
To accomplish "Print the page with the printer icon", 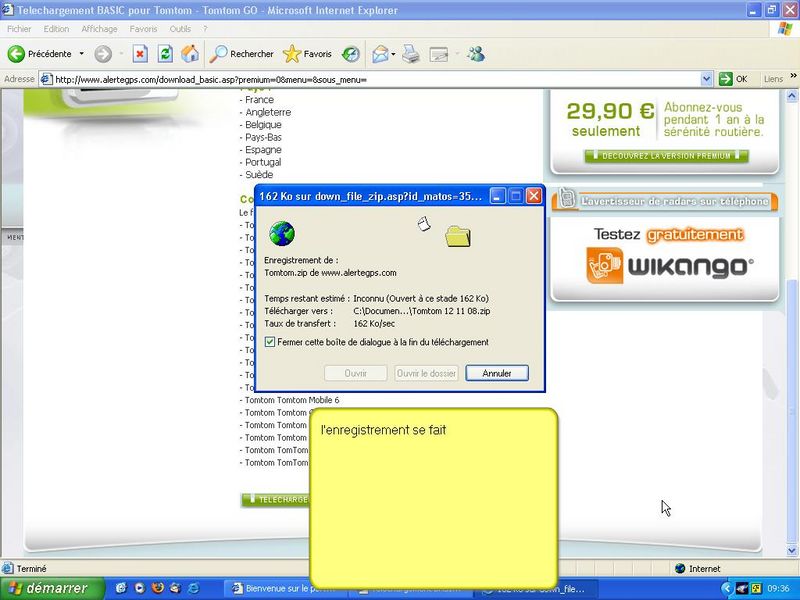I will (x=411, y=54).
